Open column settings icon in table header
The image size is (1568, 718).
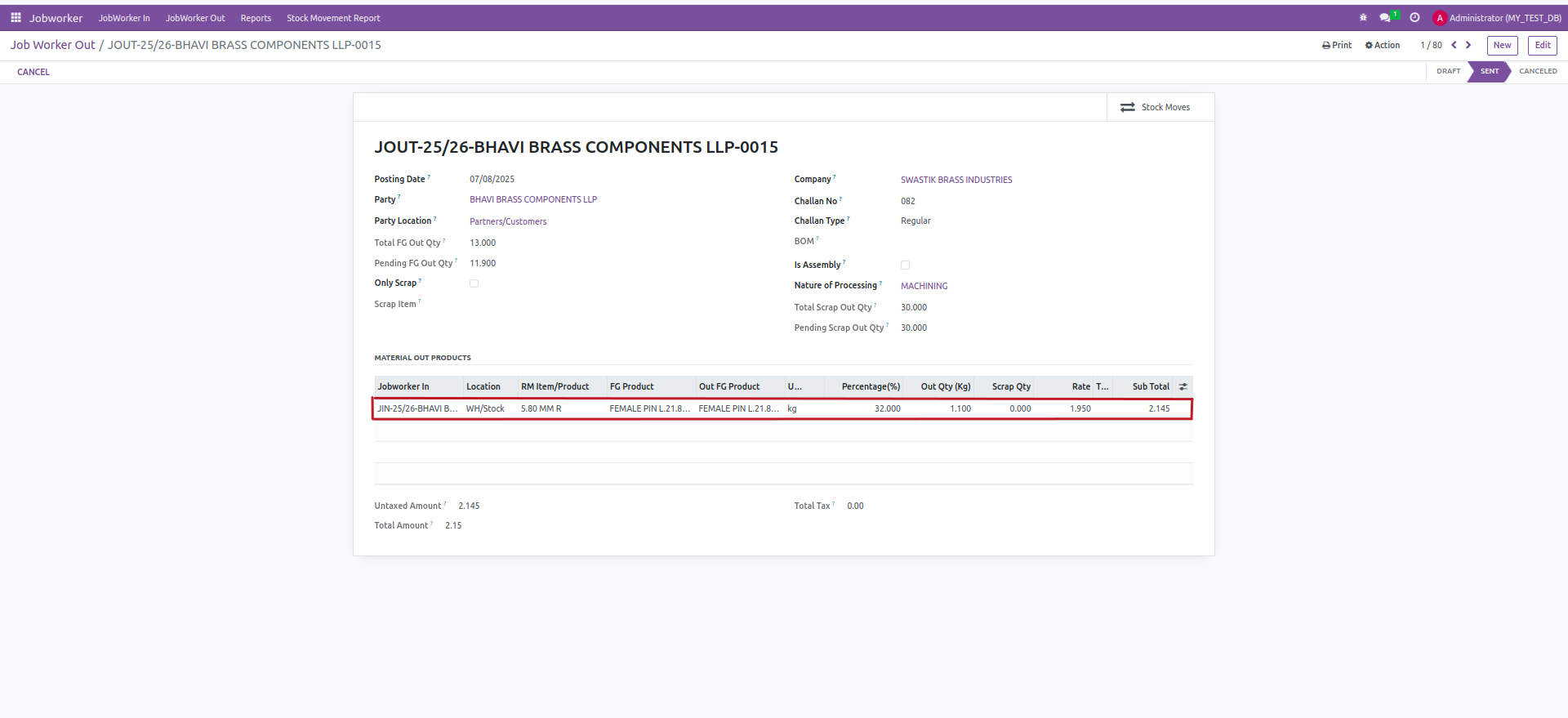pyautogui.click(x=1183, y=387)
